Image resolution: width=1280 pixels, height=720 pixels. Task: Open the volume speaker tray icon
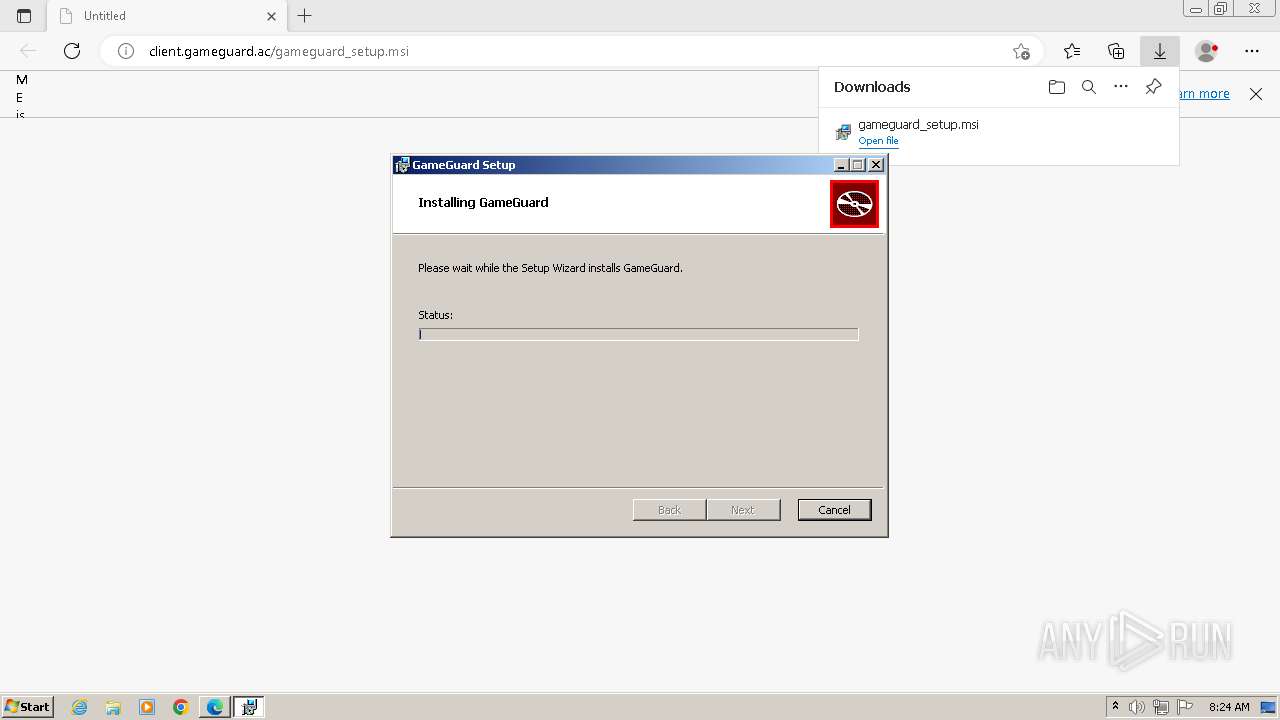pyautogui.click(x=1137, y=707)
